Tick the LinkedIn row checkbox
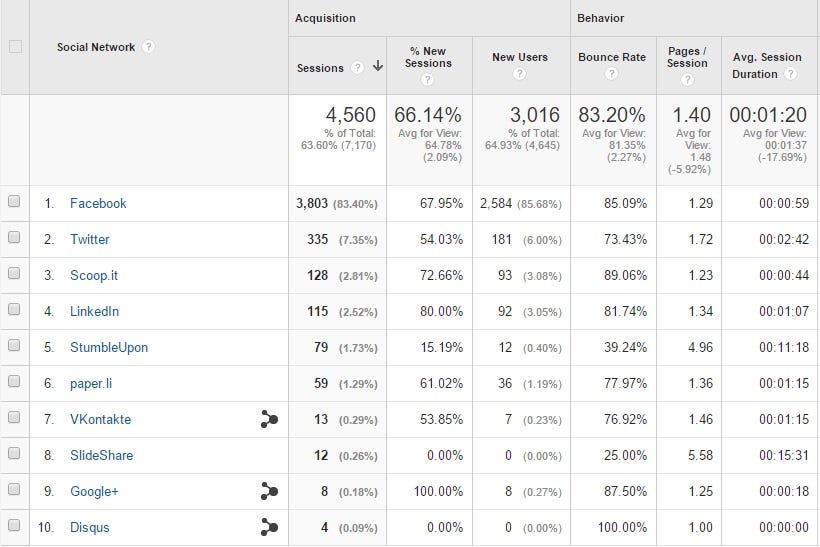This screenshot has height=547, width=820. 14,309
